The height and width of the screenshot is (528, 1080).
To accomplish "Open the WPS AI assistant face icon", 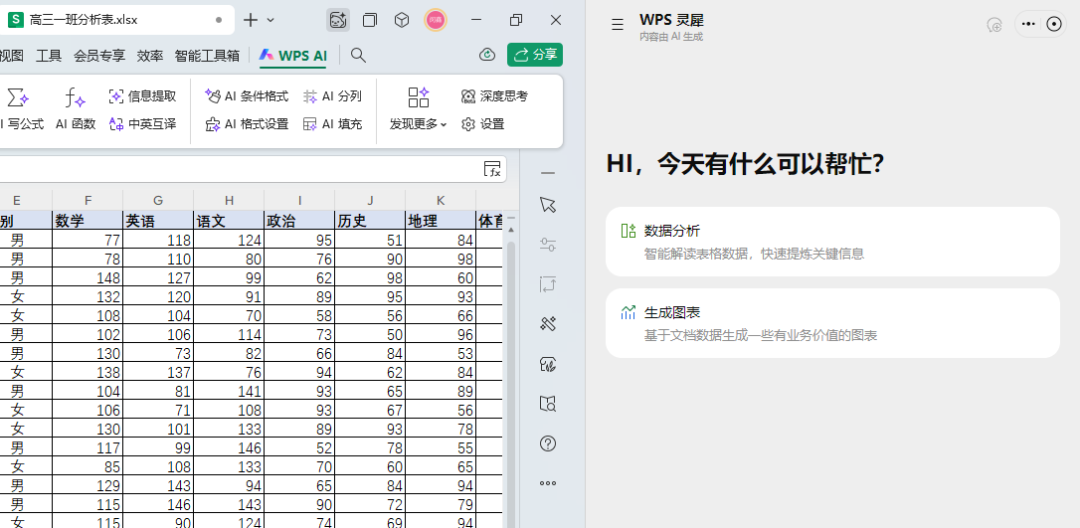I will (x=338, y=20).
